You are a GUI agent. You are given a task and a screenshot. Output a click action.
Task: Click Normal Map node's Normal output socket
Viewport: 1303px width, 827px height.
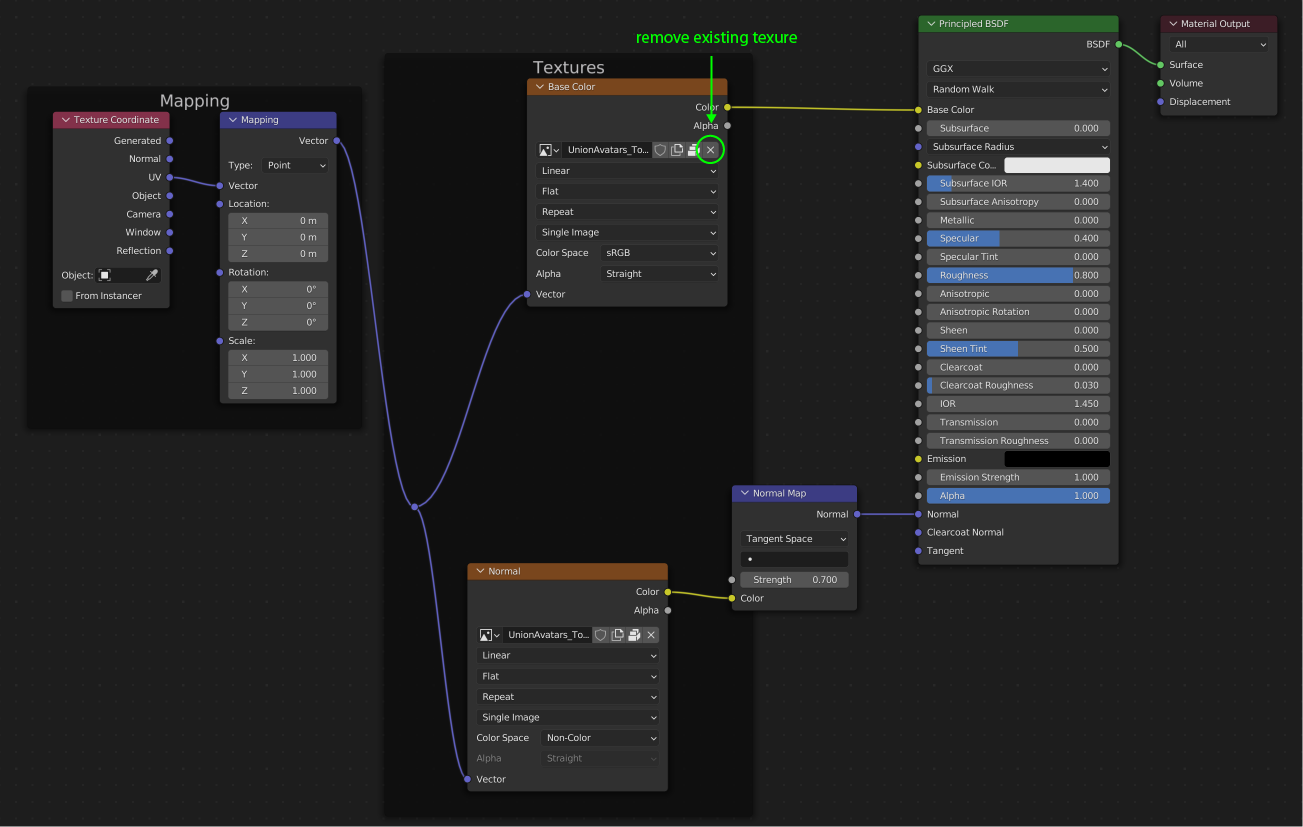pos(857,514)
